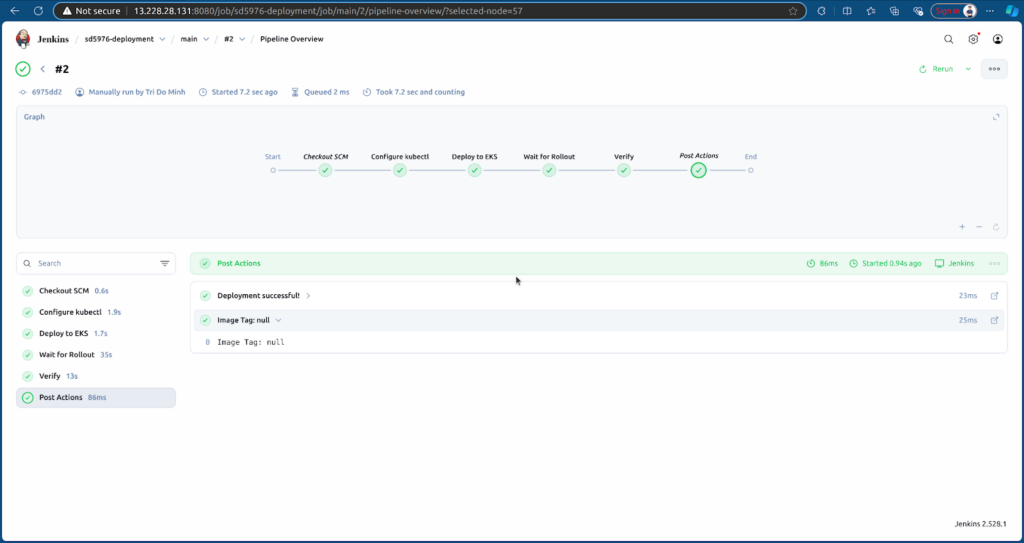Viewport: 1024px width, 543px height.
Task: Bookmark this page with the star icon
Action: pos(793,11)
